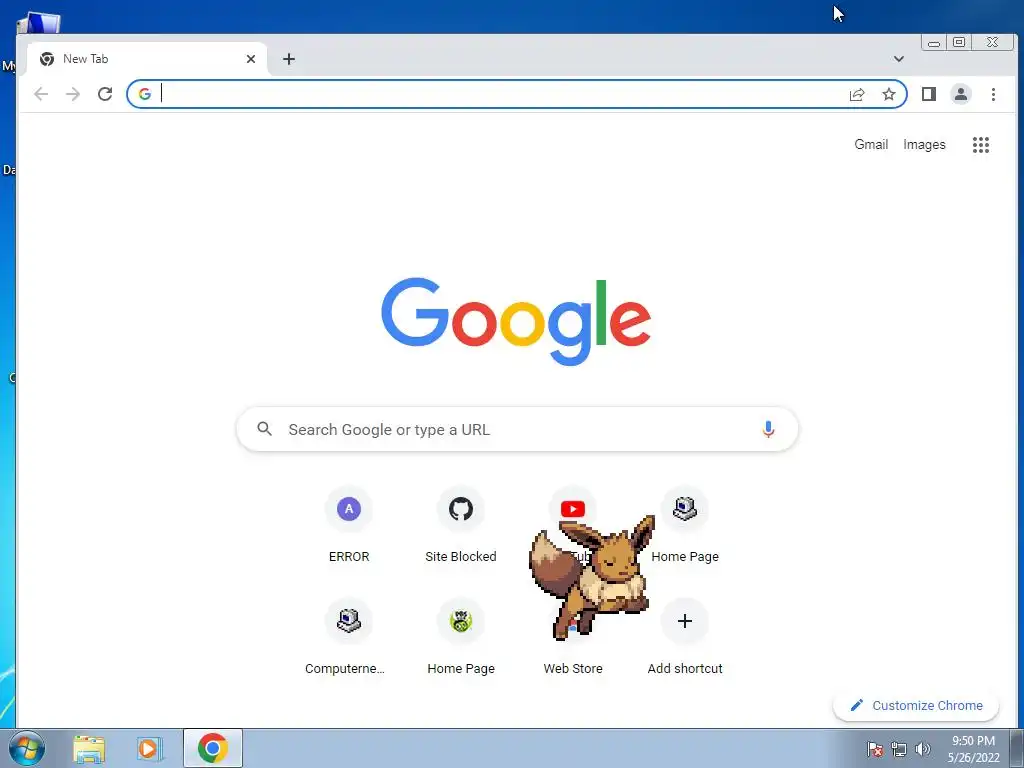Open Chrome three-dot menu
The image size is (1024, 768).
point(993,94)
